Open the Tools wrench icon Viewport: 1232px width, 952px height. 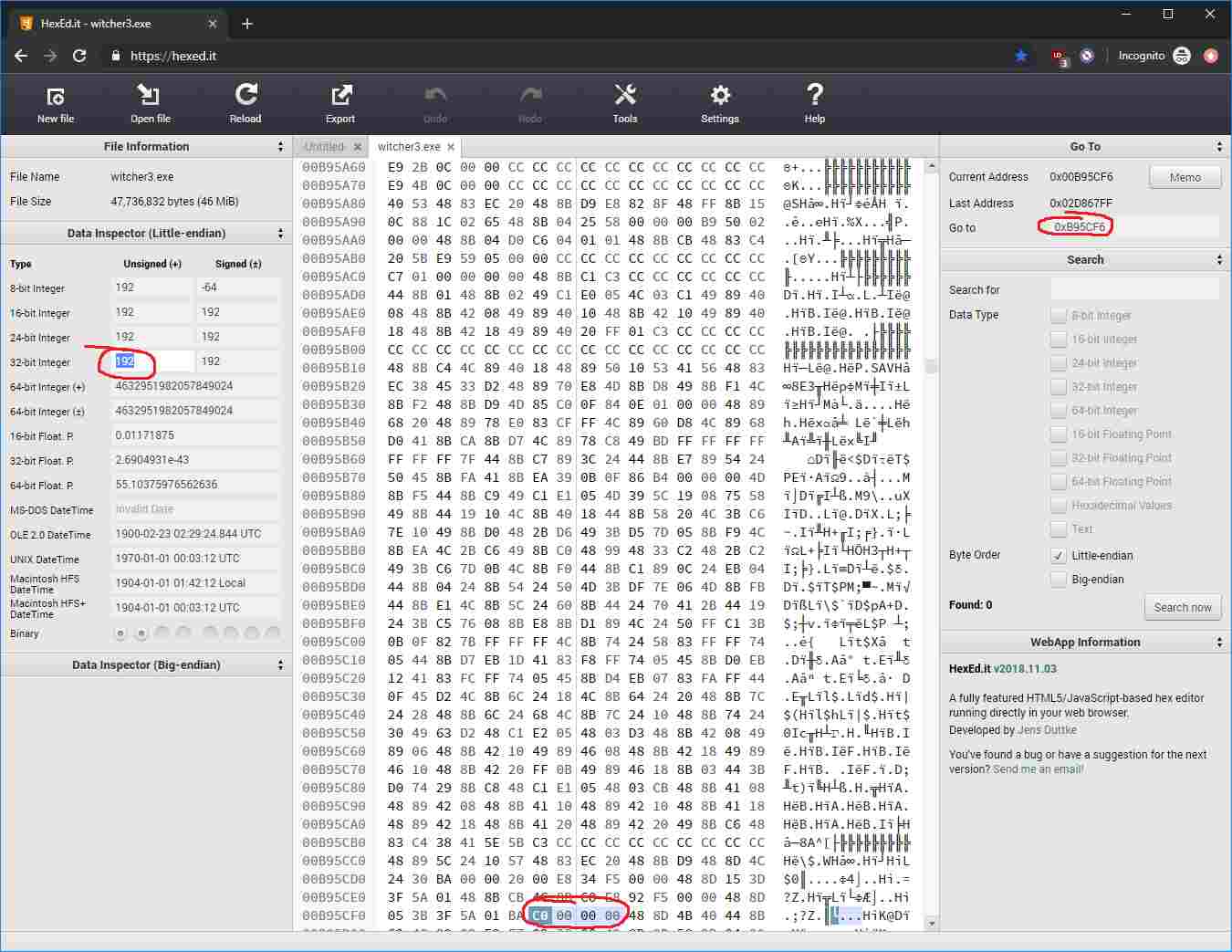tap(625, 95)
